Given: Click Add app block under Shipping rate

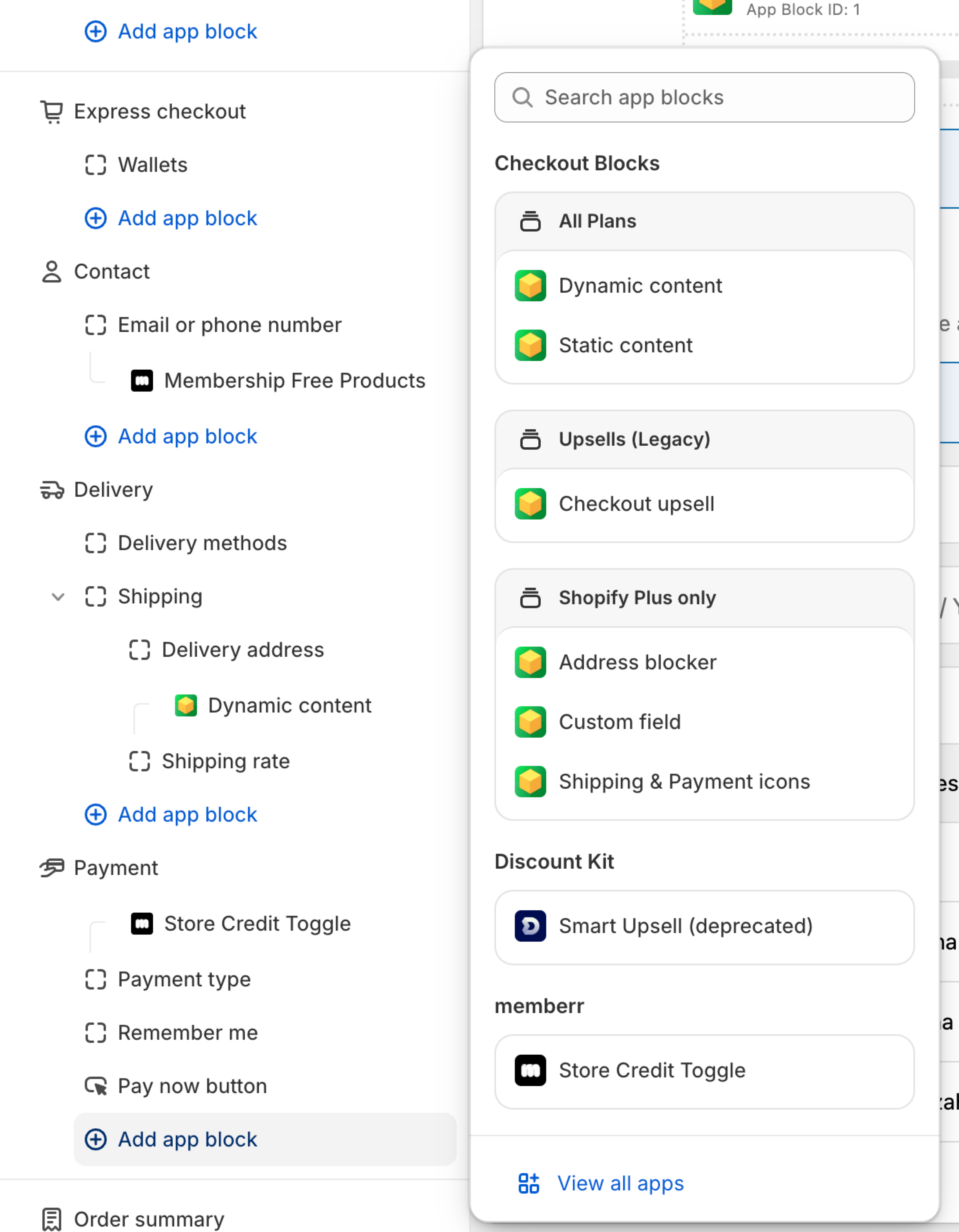Looking at the screenshot, I should tap(171, 815).
